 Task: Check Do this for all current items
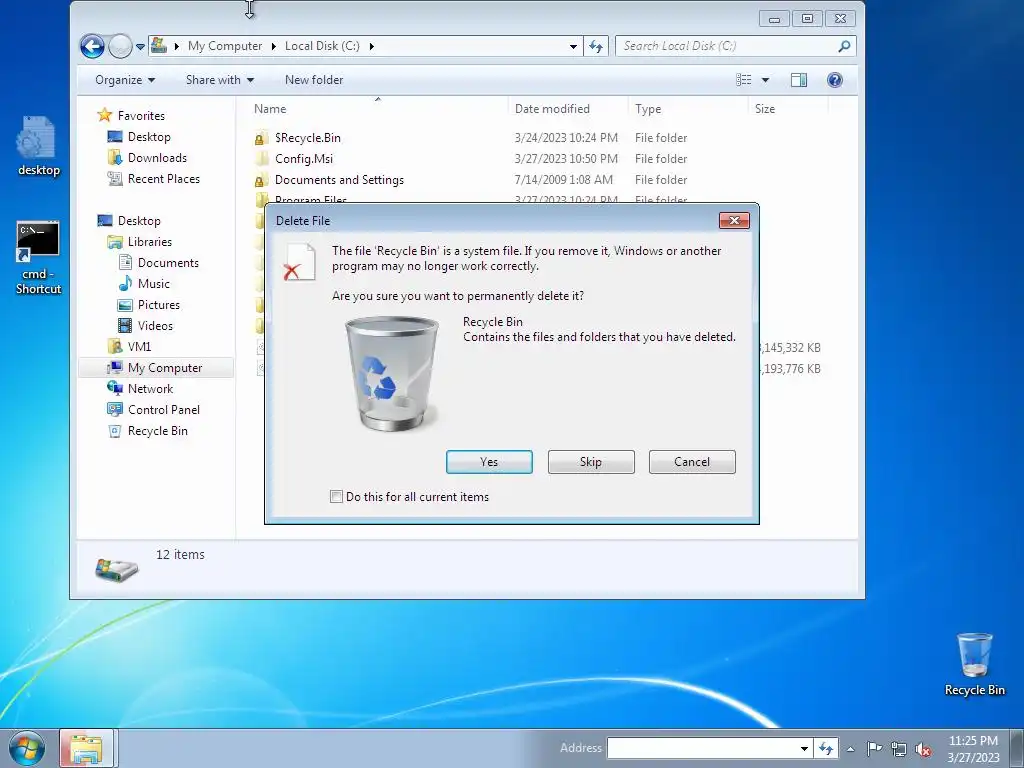point(336,496)
